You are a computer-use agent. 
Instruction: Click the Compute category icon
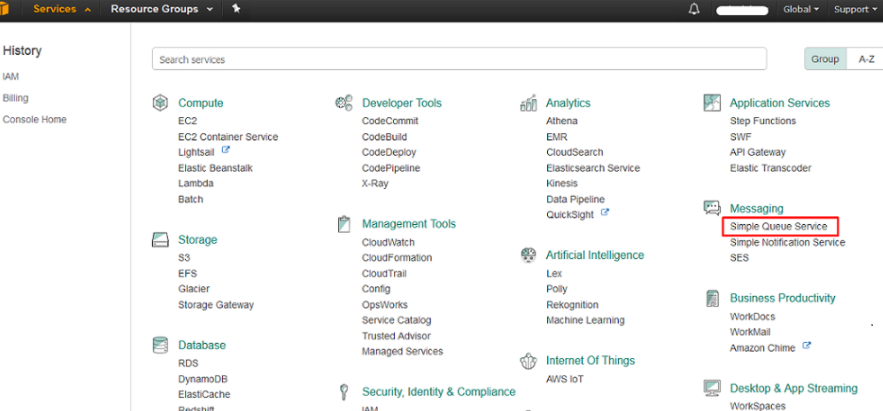[x=159, y=103]
